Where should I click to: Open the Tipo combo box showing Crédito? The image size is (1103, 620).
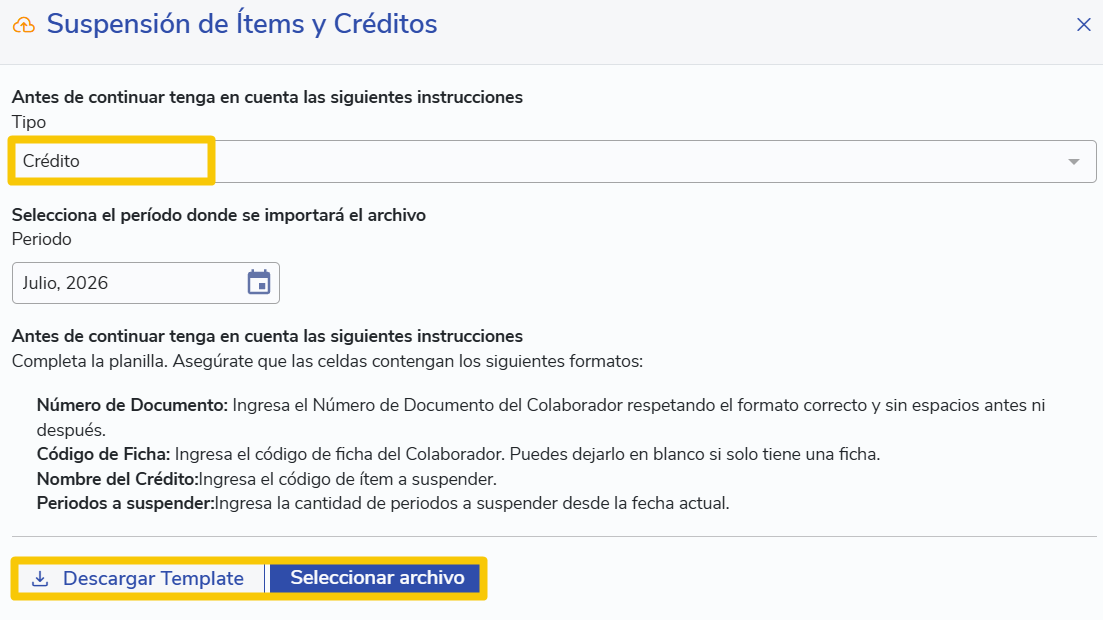[554, 161]
